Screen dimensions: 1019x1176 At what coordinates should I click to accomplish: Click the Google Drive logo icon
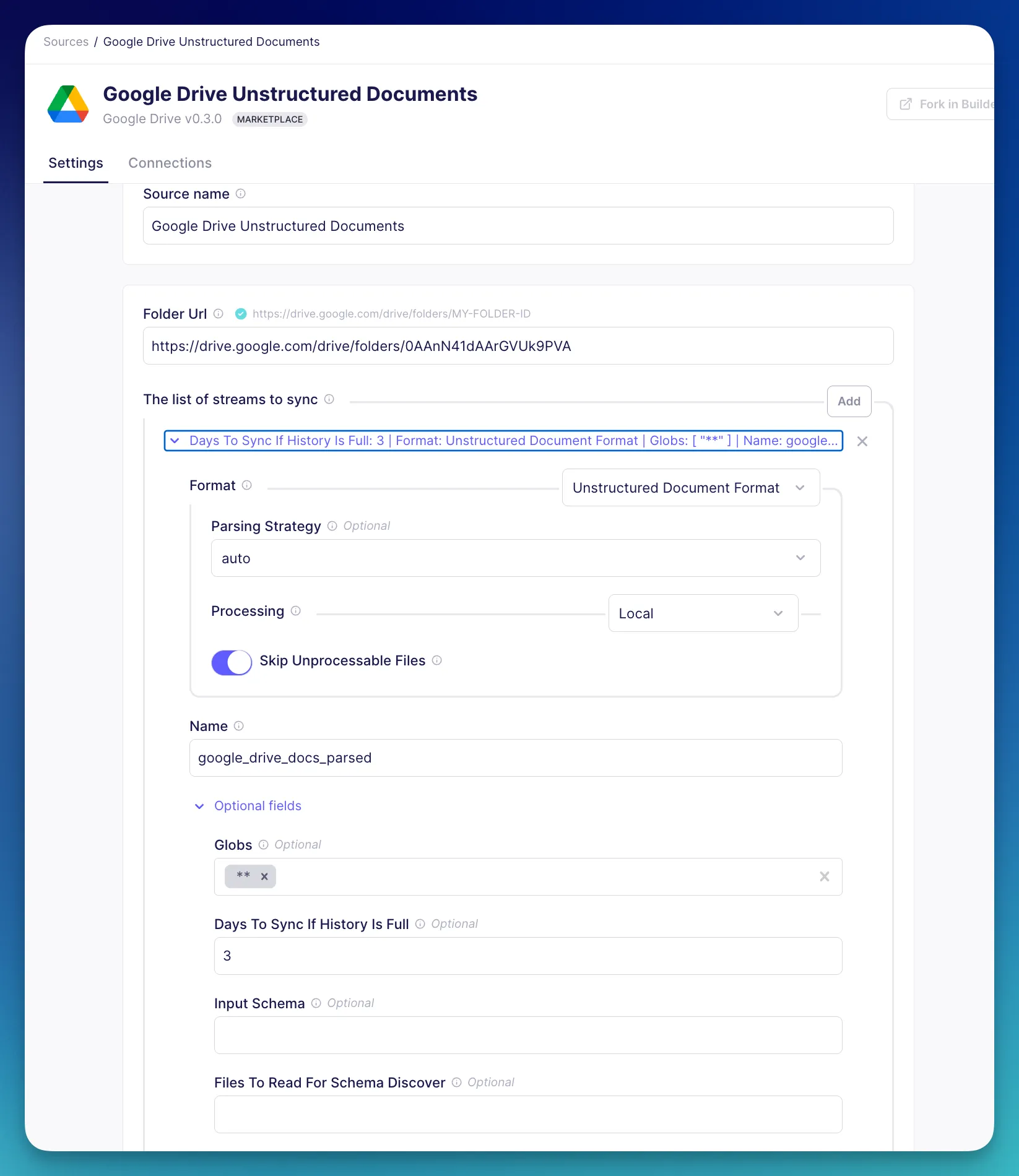68,104
